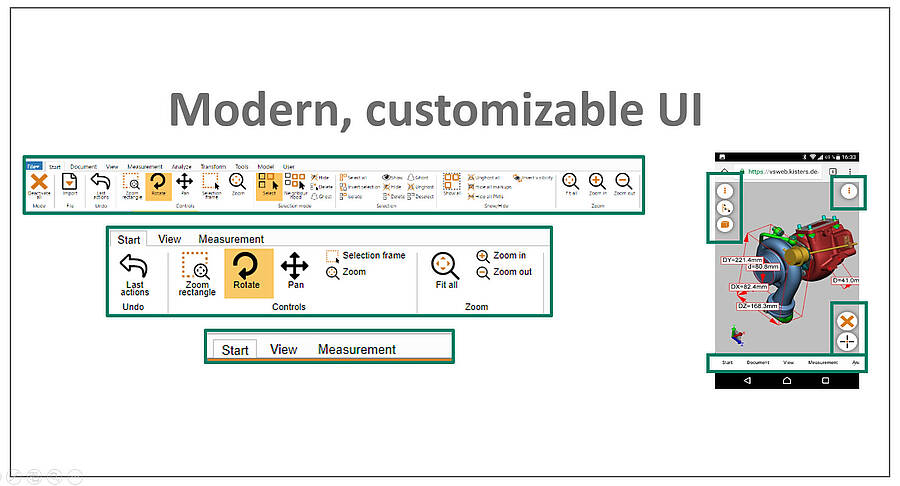
Task: Click turbocharger 3D model in phone viewer
Action: click(804, 270)
